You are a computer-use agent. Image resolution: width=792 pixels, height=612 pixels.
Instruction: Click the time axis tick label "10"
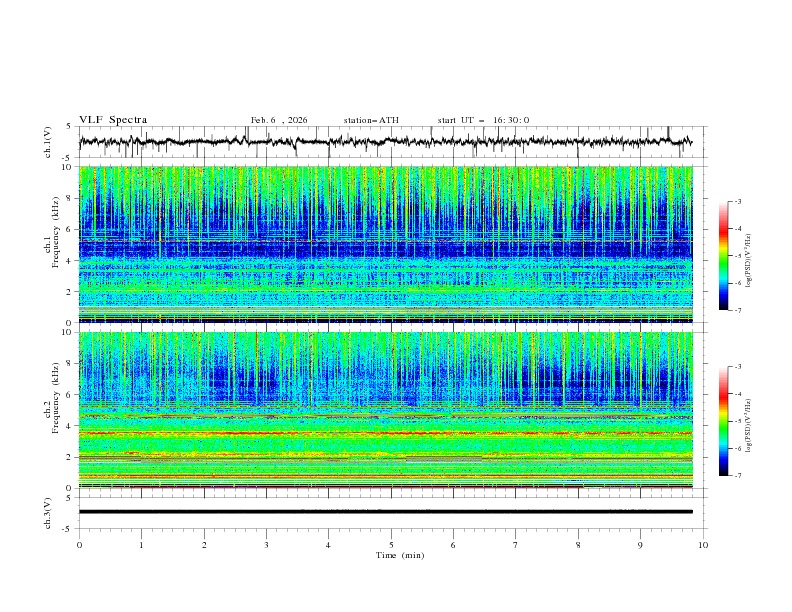(703, 545)
